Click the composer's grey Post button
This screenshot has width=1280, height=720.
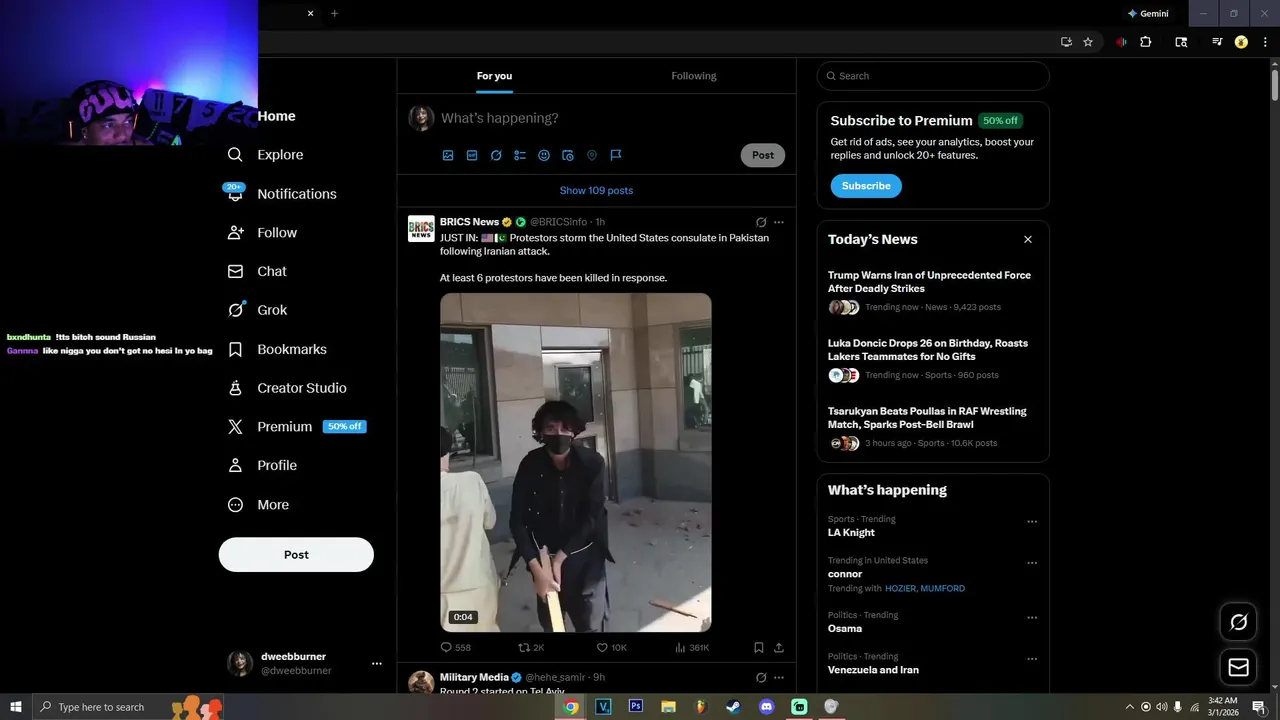pos(763,155)
